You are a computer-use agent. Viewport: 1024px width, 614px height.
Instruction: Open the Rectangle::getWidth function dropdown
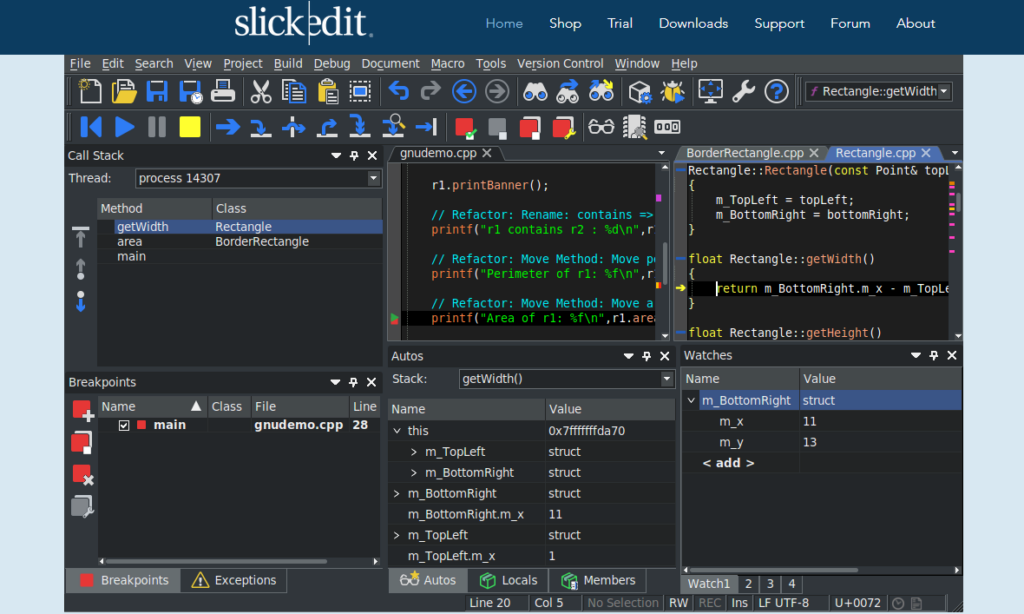pos(944,91)
